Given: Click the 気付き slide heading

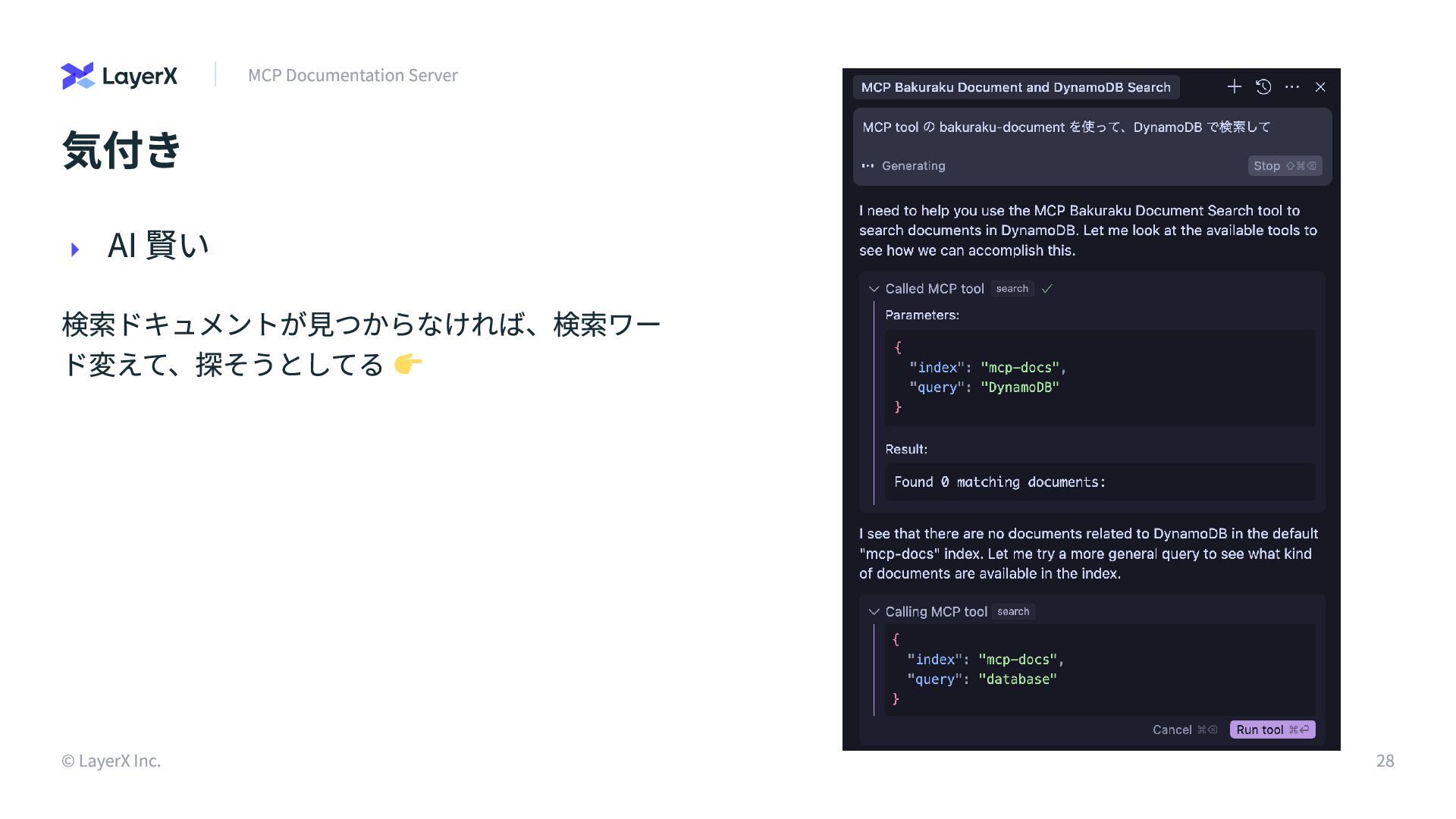Looking at the screenshot, I should (121, 149).
